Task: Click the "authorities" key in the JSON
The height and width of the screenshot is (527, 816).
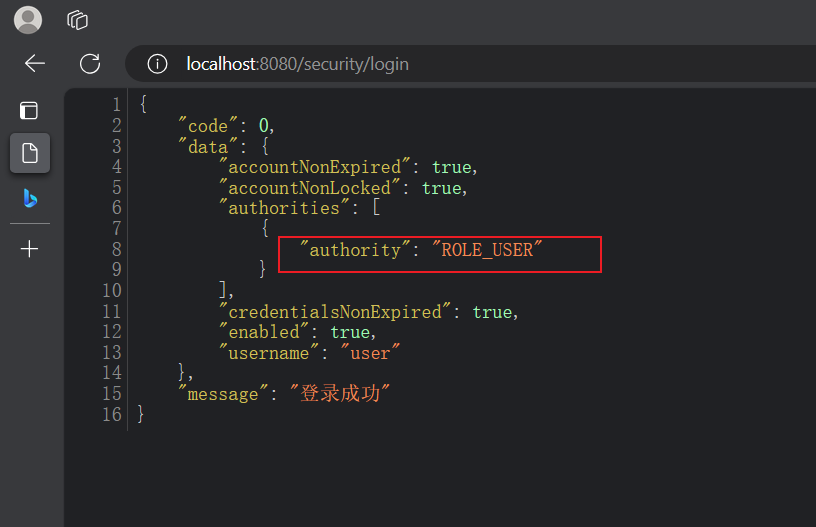Action: click(284, 208)
